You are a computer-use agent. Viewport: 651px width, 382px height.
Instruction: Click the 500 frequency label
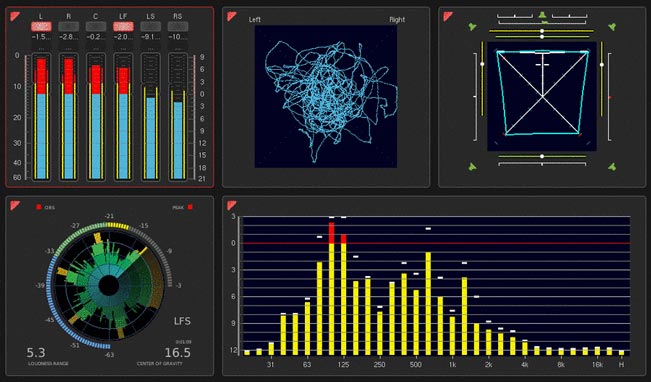point(416,365)
